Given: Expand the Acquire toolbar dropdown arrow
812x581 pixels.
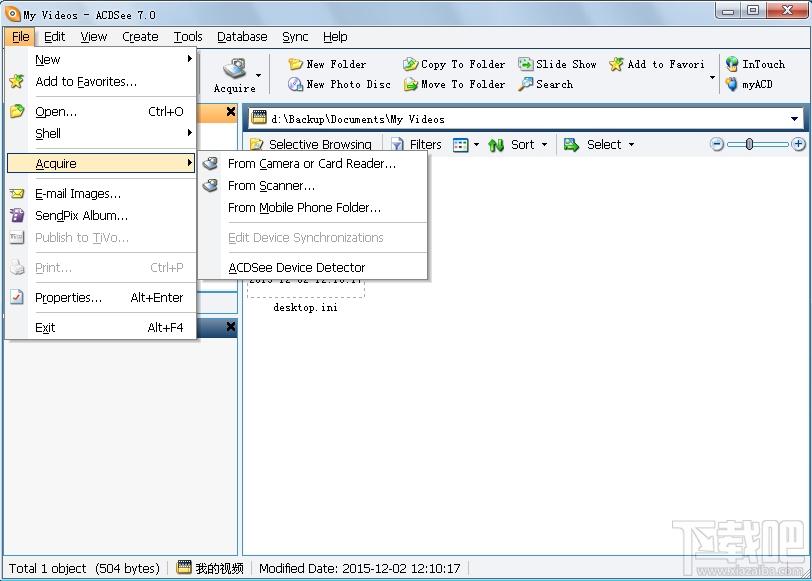Looking at the screenshot, I should (x=258, y=76).
